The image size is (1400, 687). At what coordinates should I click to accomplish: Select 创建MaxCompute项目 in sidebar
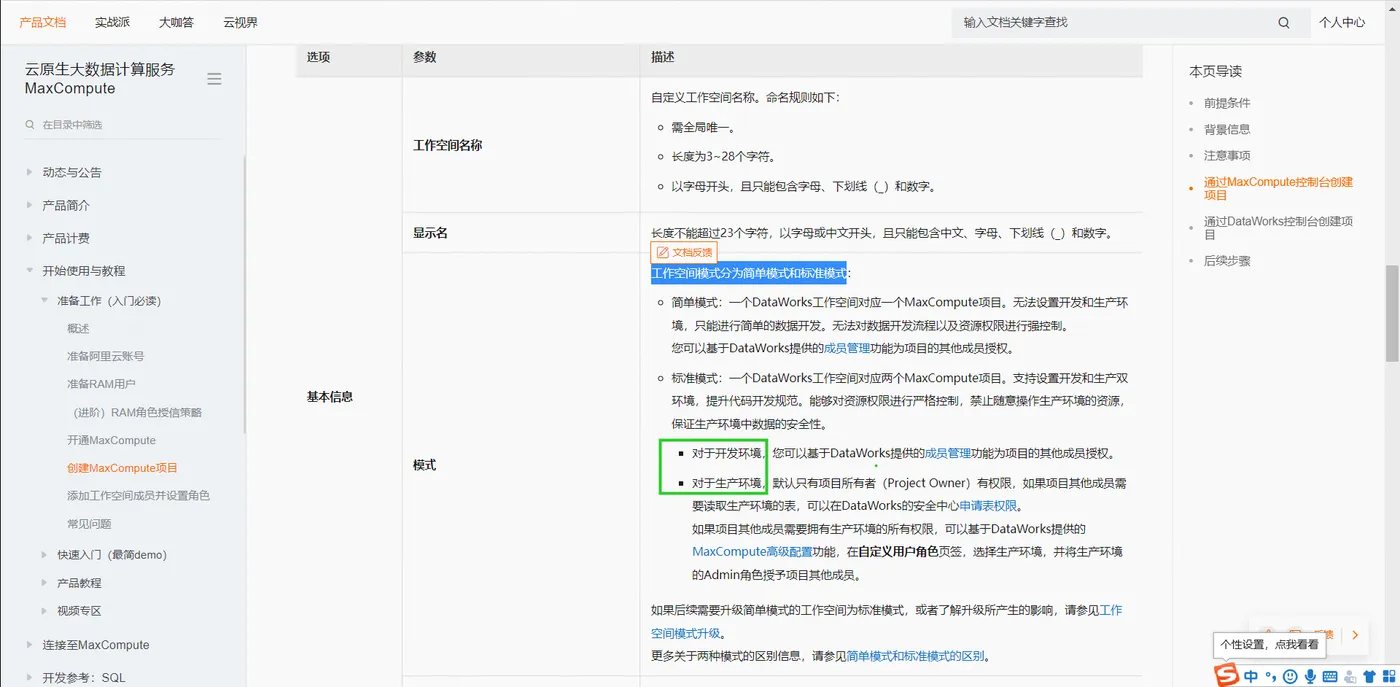(x=122, y=468)
